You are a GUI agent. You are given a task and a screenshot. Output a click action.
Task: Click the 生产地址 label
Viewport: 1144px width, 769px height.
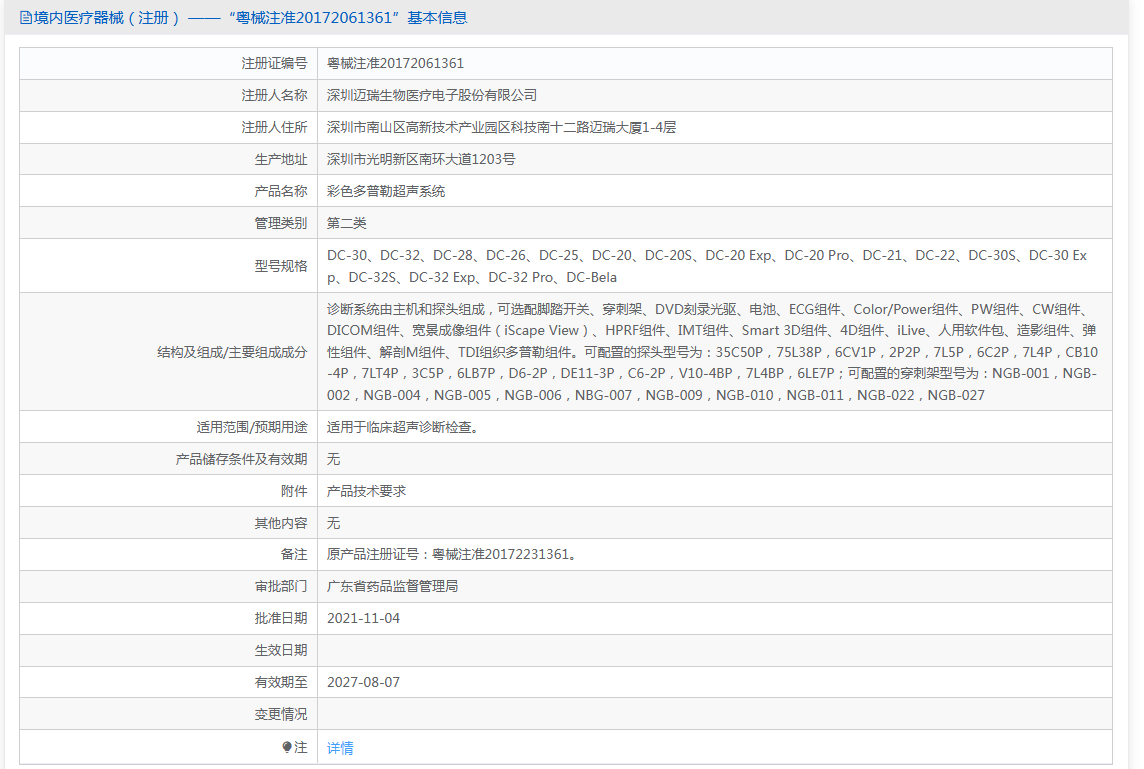pos(281,159)
